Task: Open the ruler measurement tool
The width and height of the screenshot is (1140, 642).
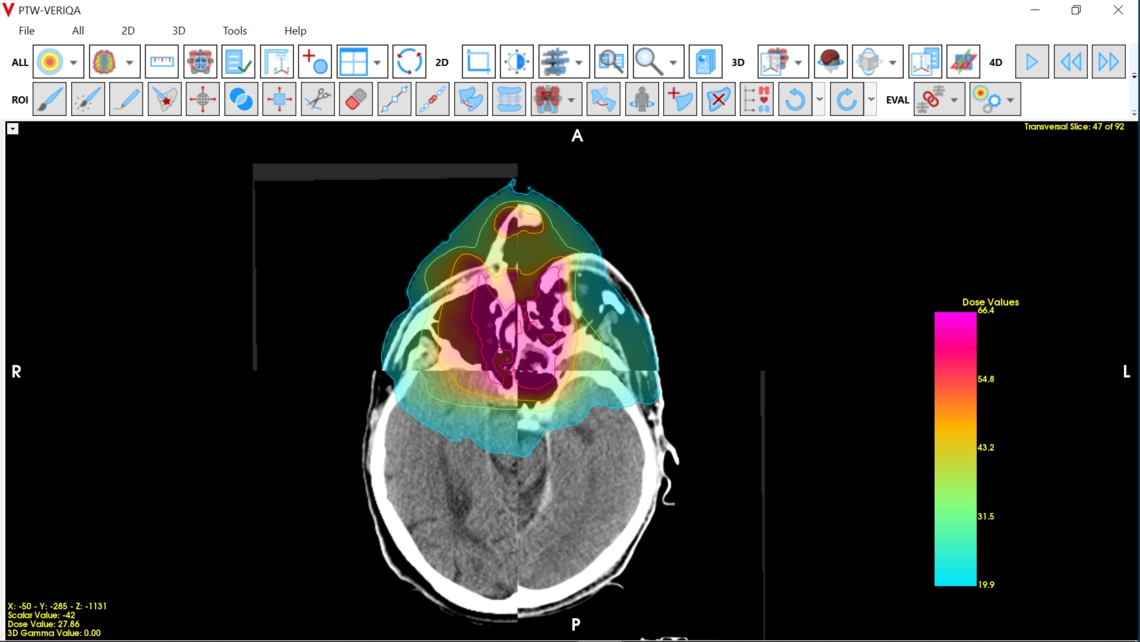Action: pos(160,61)
